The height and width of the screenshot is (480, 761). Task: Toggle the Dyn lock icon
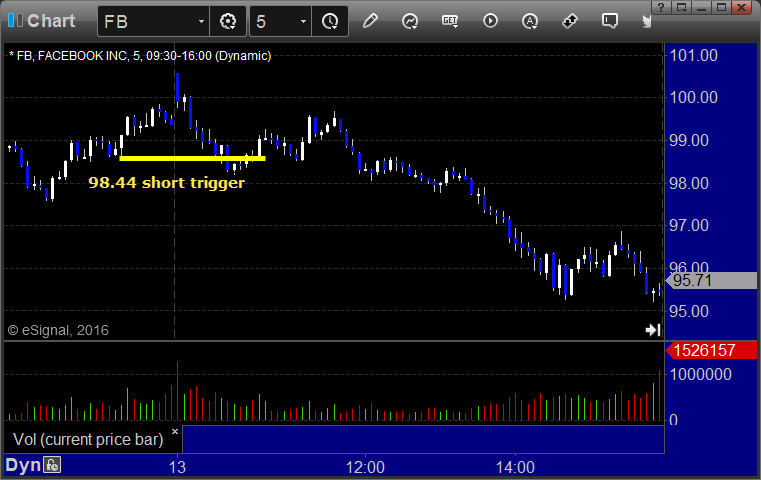pyautogui.click(x=52, y=465)
